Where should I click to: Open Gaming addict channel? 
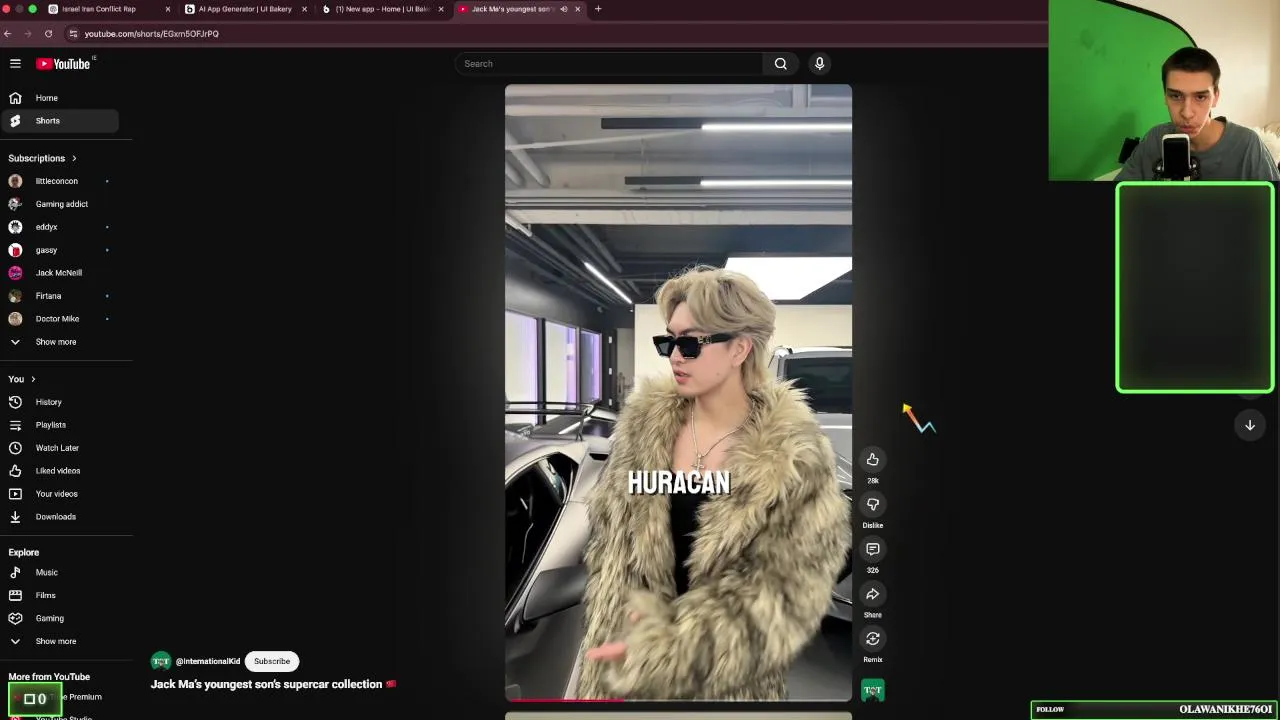point(60,204)
